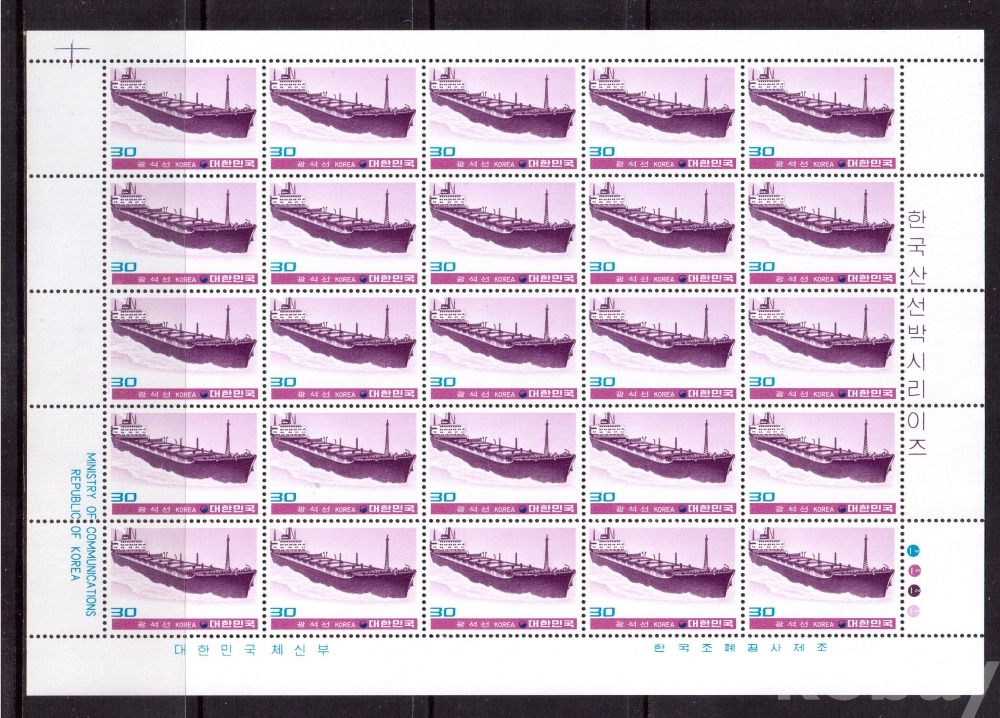Click the cyan color registration dot
1000x718 pixels.
911,549
